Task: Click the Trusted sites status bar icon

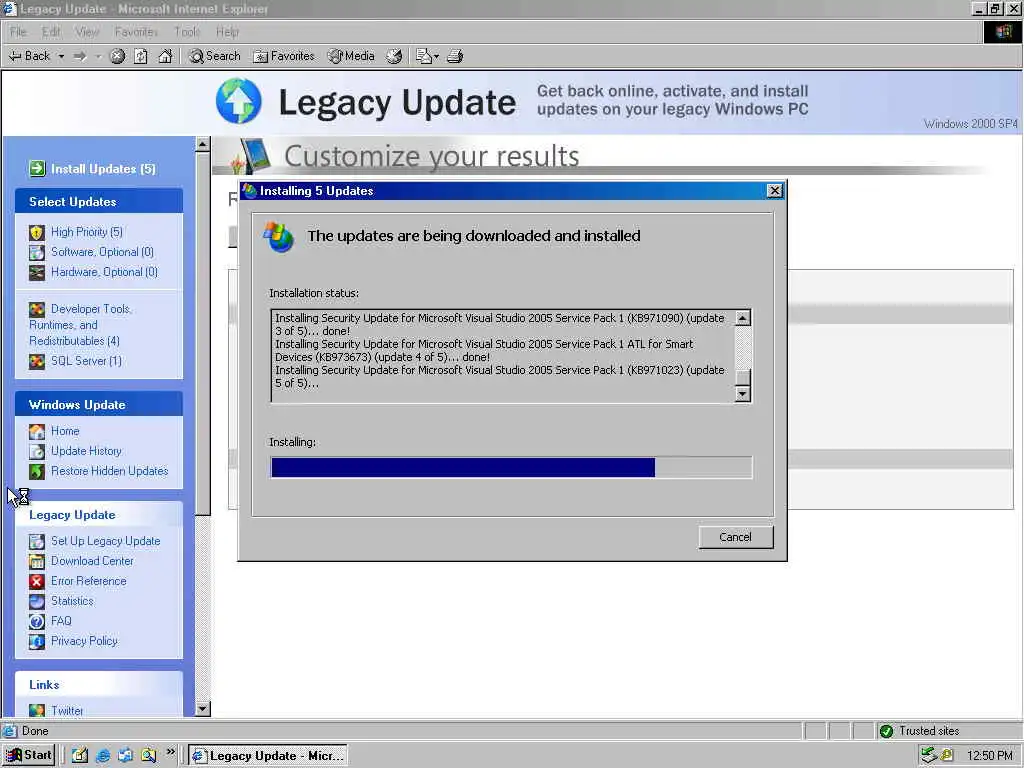Action: click(886, 731)
